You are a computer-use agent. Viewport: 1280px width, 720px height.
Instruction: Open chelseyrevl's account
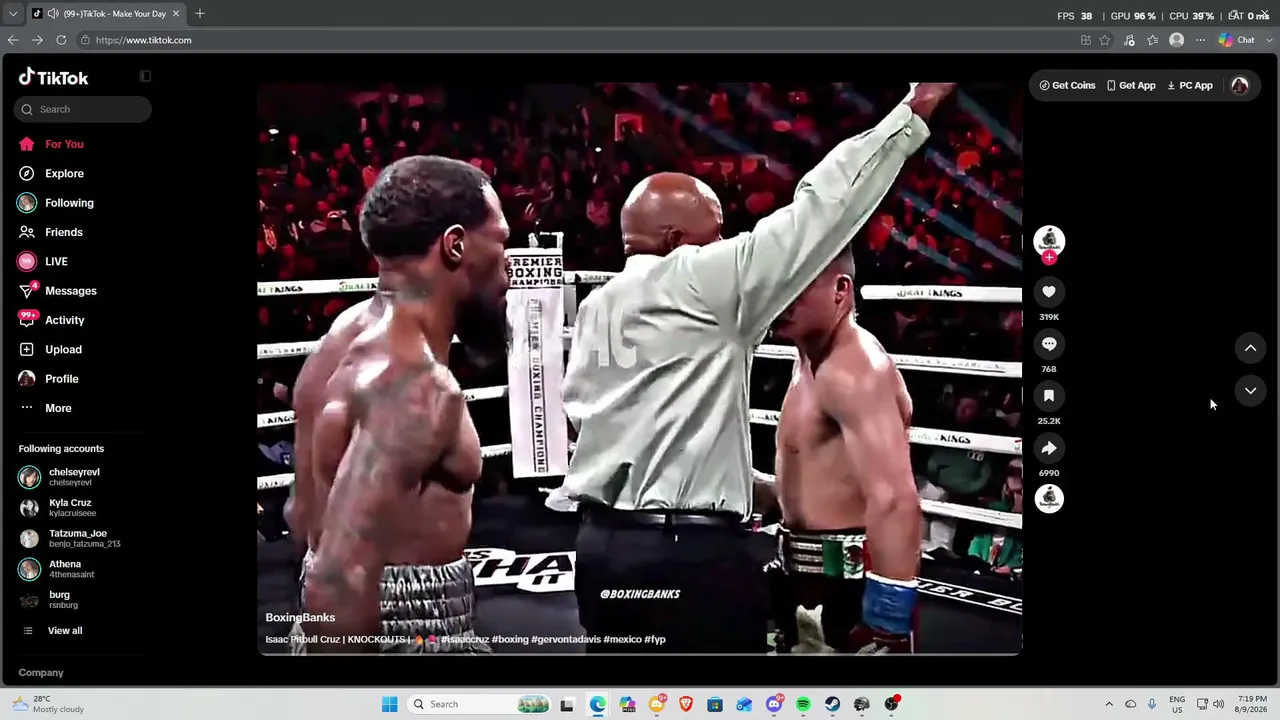(74, 477)
